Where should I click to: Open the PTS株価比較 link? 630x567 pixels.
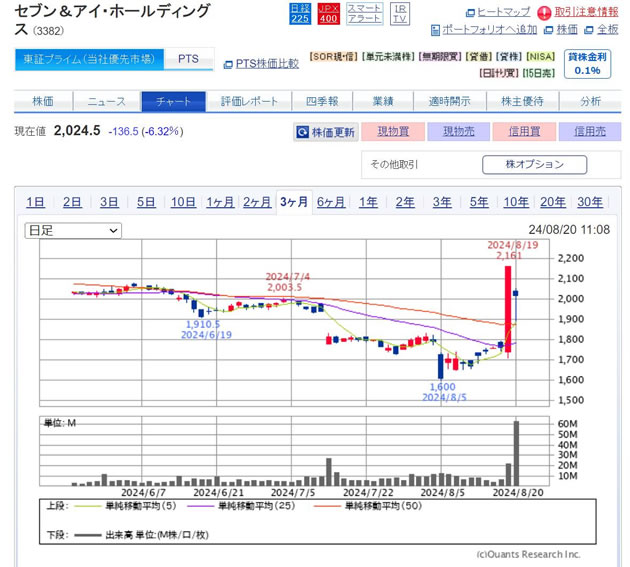(262, 64)
